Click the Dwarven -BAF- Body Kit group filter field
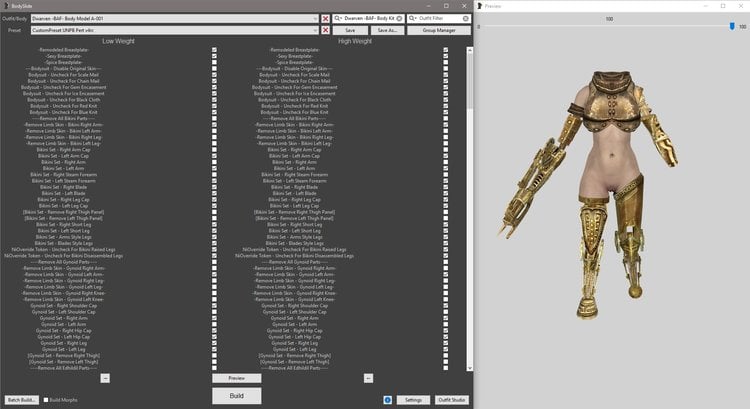Image resolution: width=750 pixels, height=409 pixels. click(369, 19)
